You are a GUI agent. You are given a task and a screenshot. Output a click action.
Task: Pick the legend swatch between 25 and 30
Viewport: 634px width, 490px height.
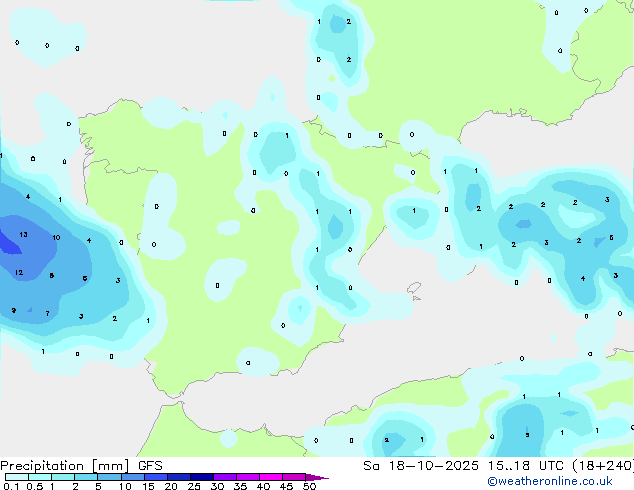click(x=202, y=477)
